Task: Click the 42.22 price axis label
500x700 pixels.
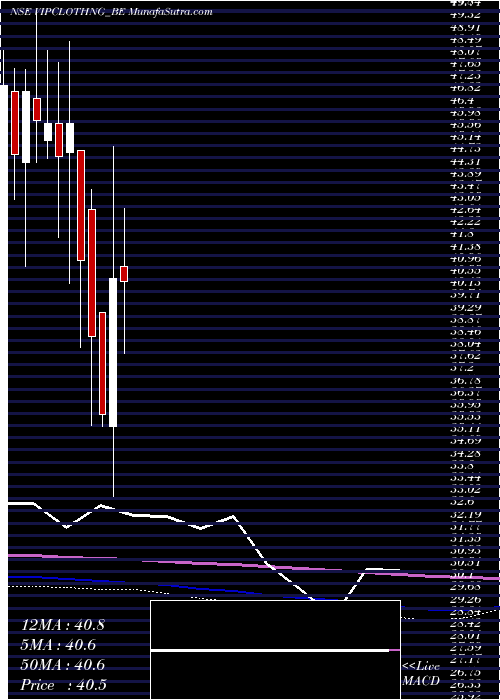Action: (466, 222)
